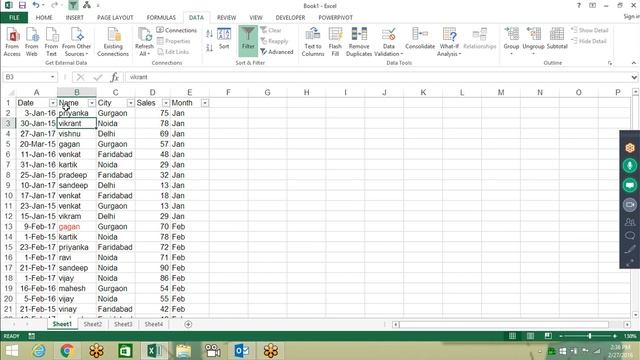
Task: Open Name column filter dropdown
Action: [x=91, y=103]
